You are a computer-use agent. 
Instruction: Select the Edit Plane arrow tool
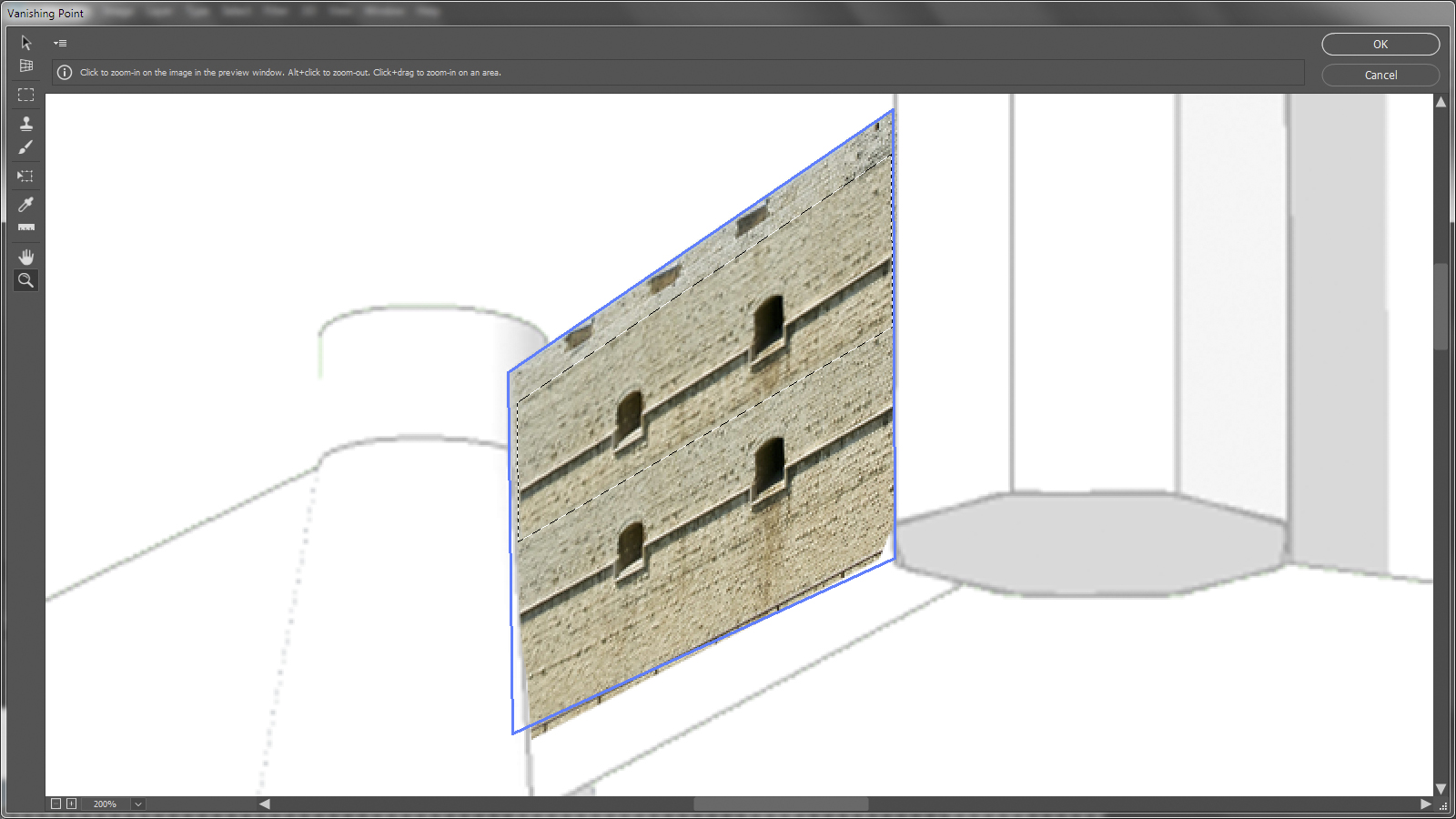point(25,43)
